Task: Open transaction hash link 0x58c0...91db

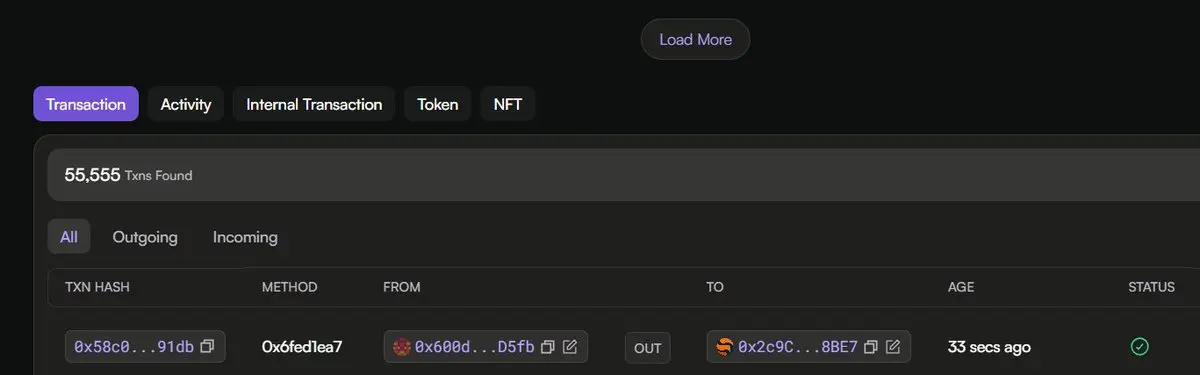Action: point(134,347)
